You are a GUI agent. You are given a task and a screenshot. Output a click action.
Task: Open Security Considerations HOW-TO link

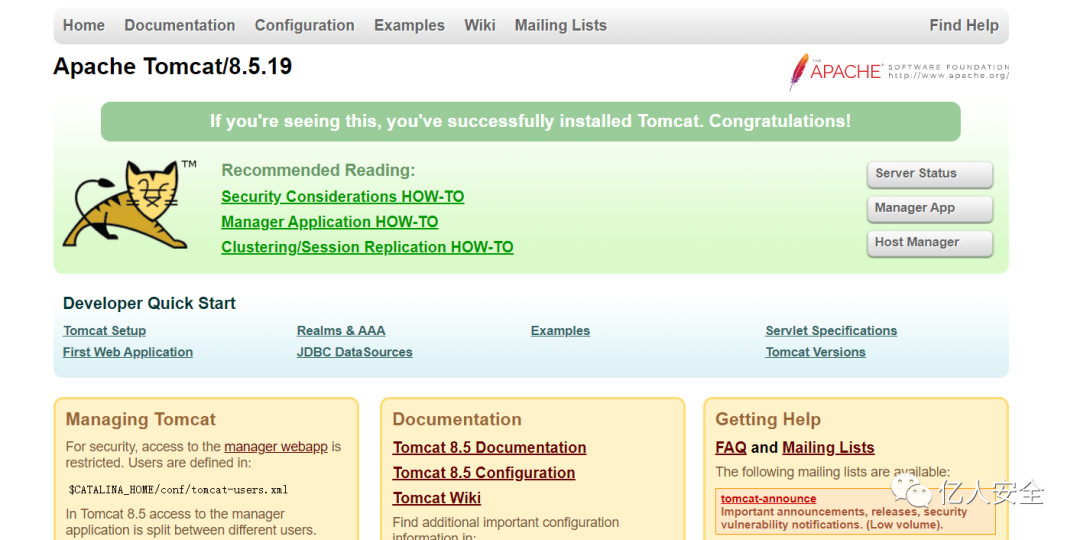(x=342, y=197)
